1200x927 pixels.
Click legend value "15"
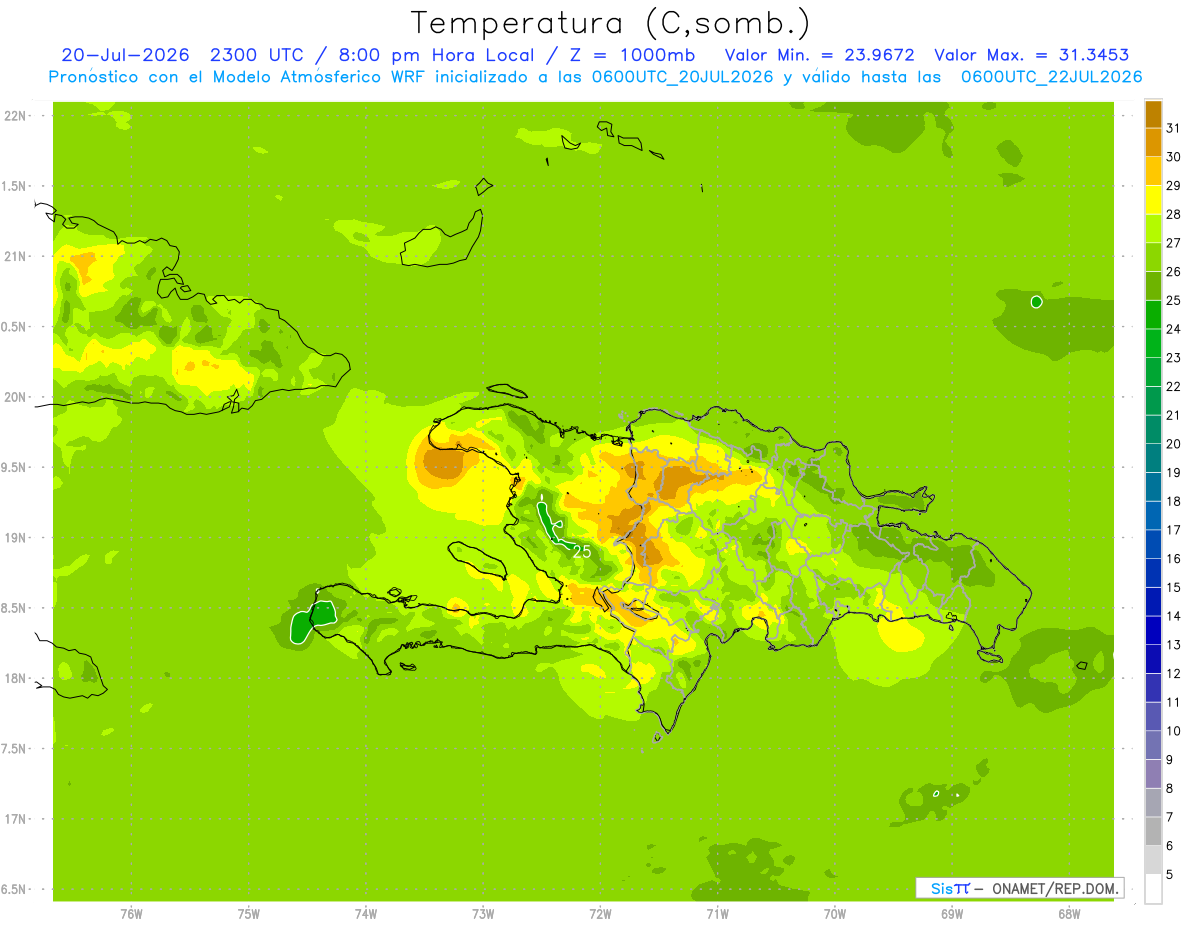tap(1173, 587)
